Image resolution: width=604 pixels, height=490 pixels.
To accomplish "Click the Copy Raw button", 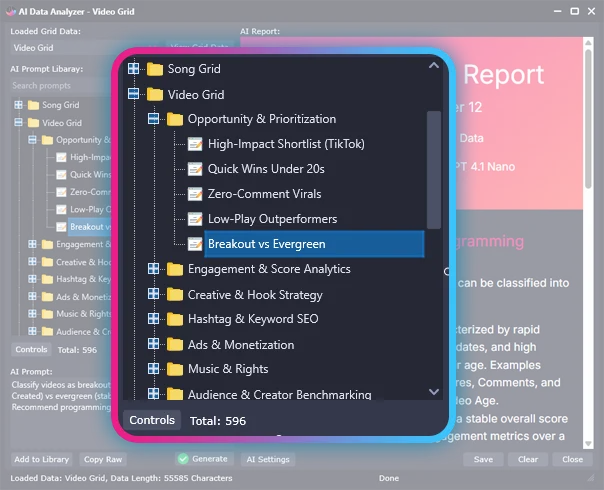I will pos(102,459).
